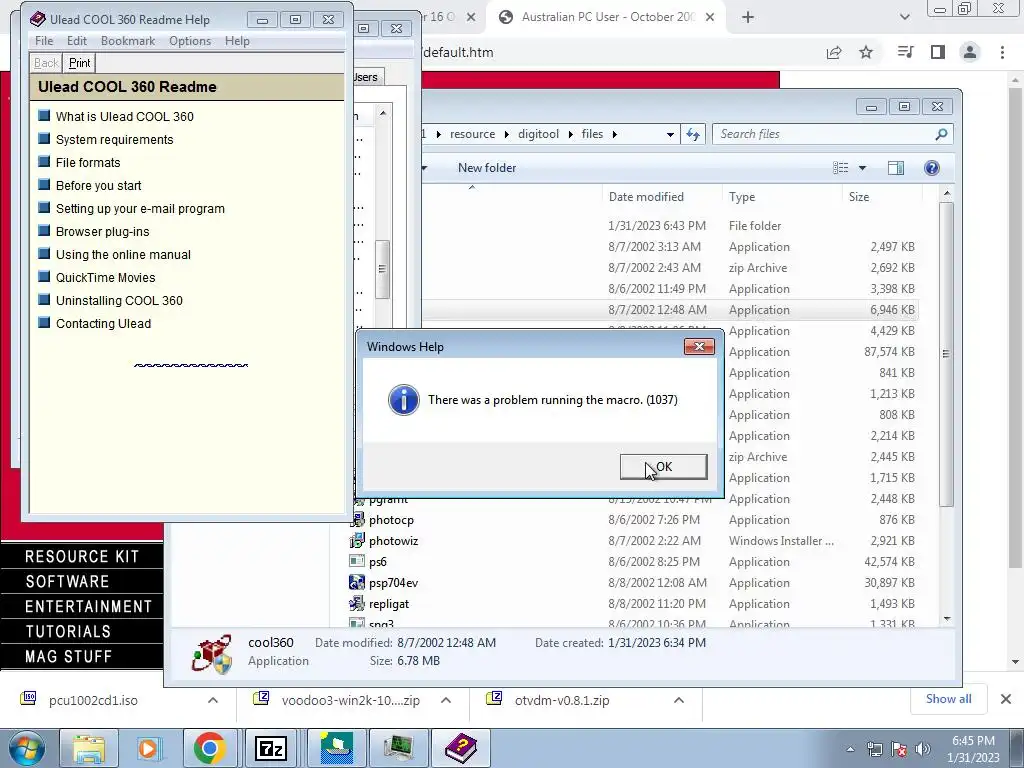
Task: Expand the address bar history dropdown in Explorer
Action: point(670,135)
